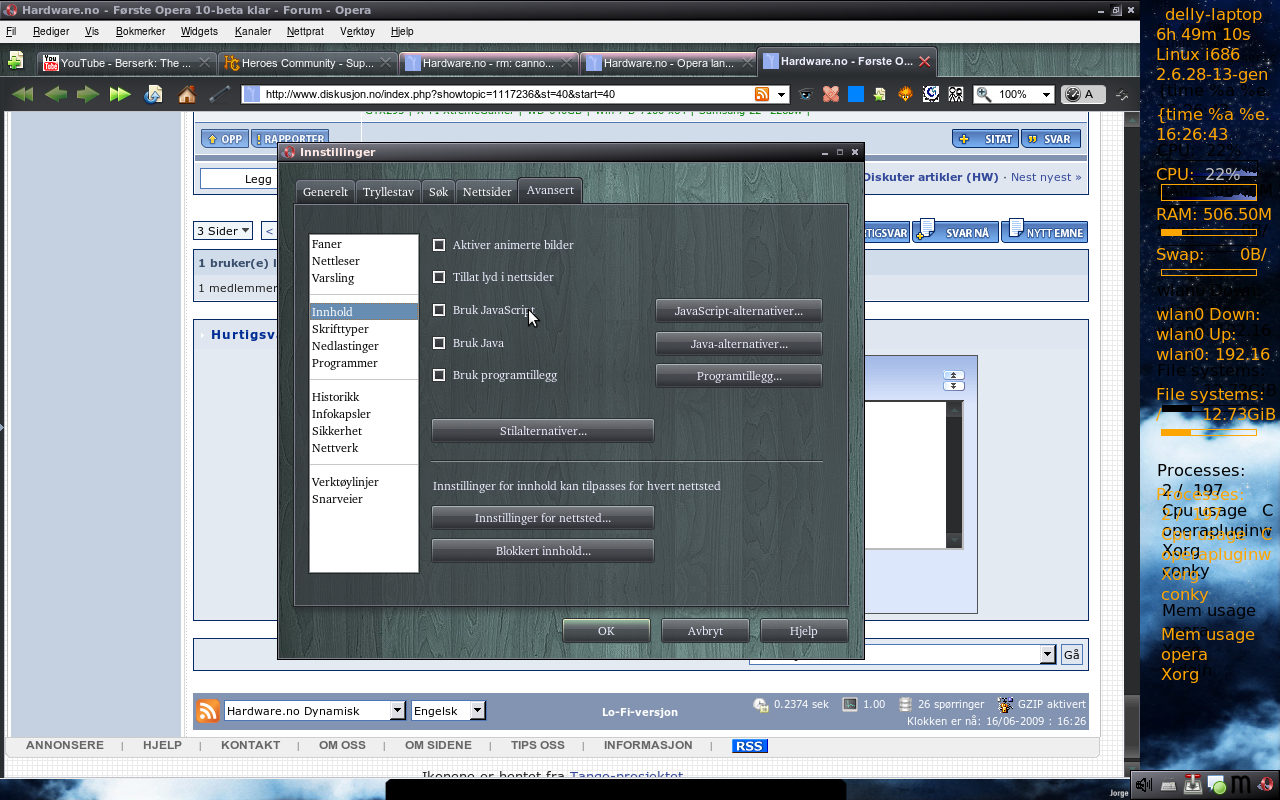This screenshot has height=800, width=1280.
Task: Switch to the Generelt settings tab
Action: (x=325, y=192)
